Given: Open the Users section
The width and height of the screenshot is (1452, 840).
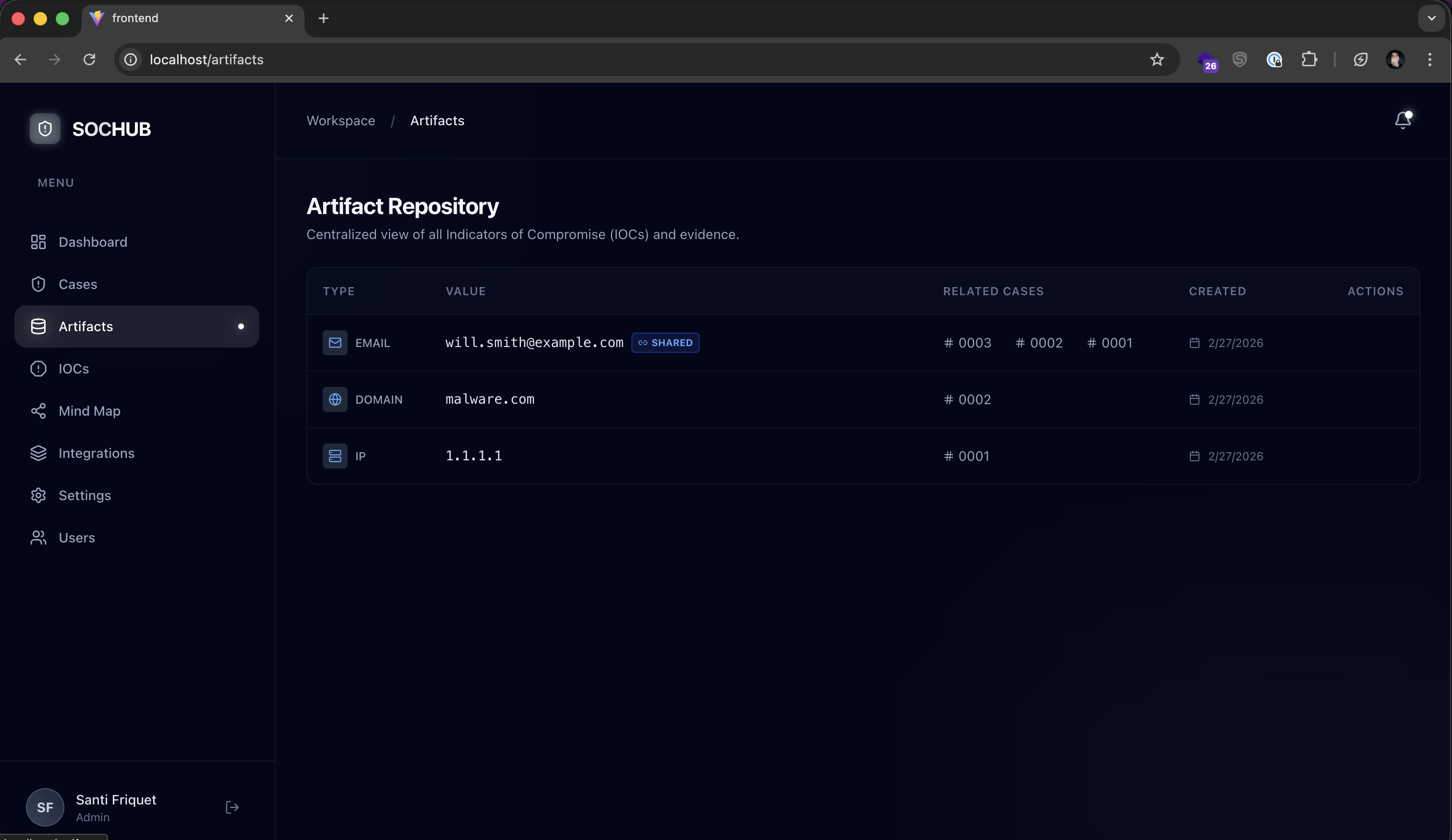Looking at the screenshot, I should point(77,538).
